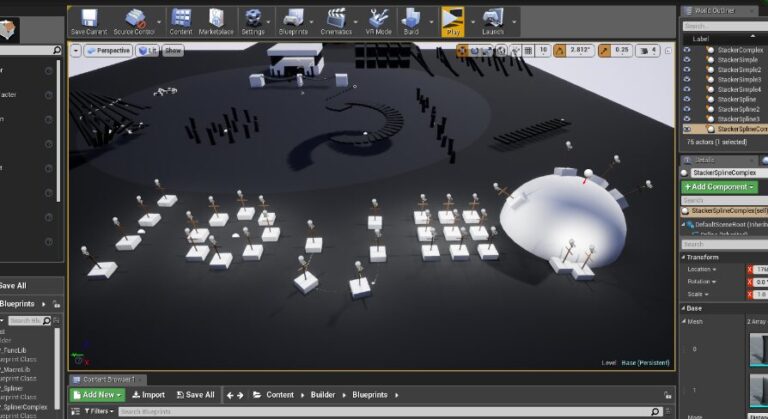The height and width of the screenshot is (419, 768).
Task: Open the Blueprints toolbar icon
Action: tap(293, 23)
